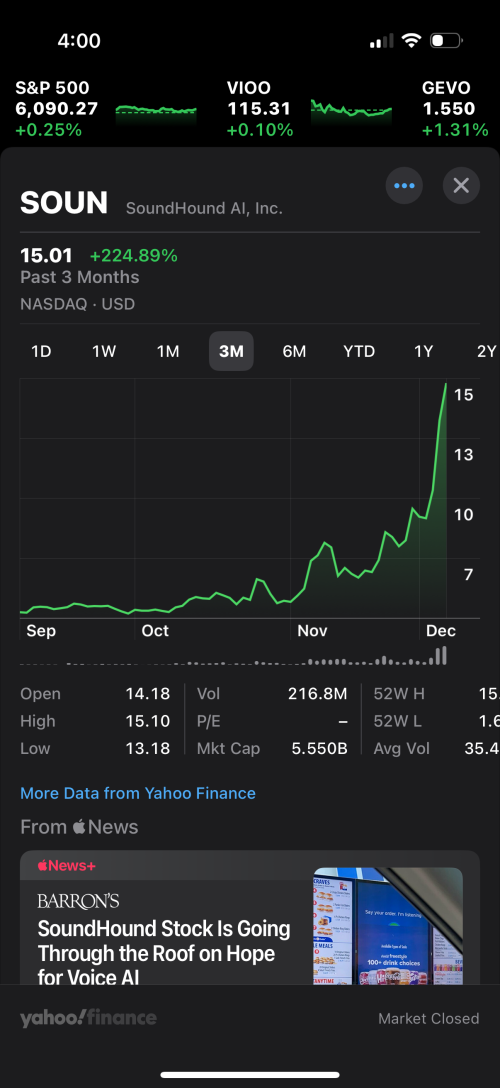Tap the Dec label on chart axis

[x=441, y=631]
